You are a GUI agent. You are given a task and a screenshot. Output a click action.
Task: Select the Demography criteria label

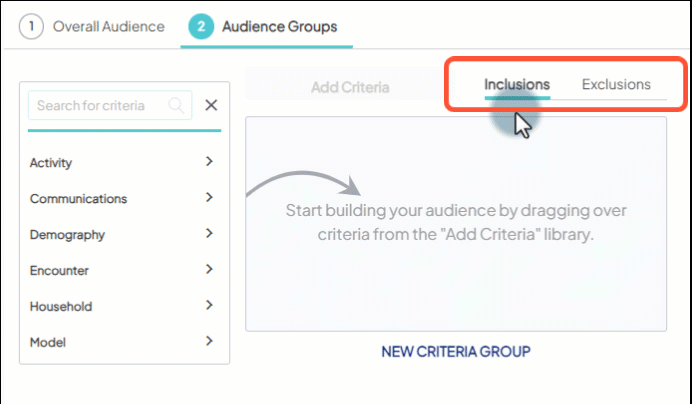(x=67, y=234)
